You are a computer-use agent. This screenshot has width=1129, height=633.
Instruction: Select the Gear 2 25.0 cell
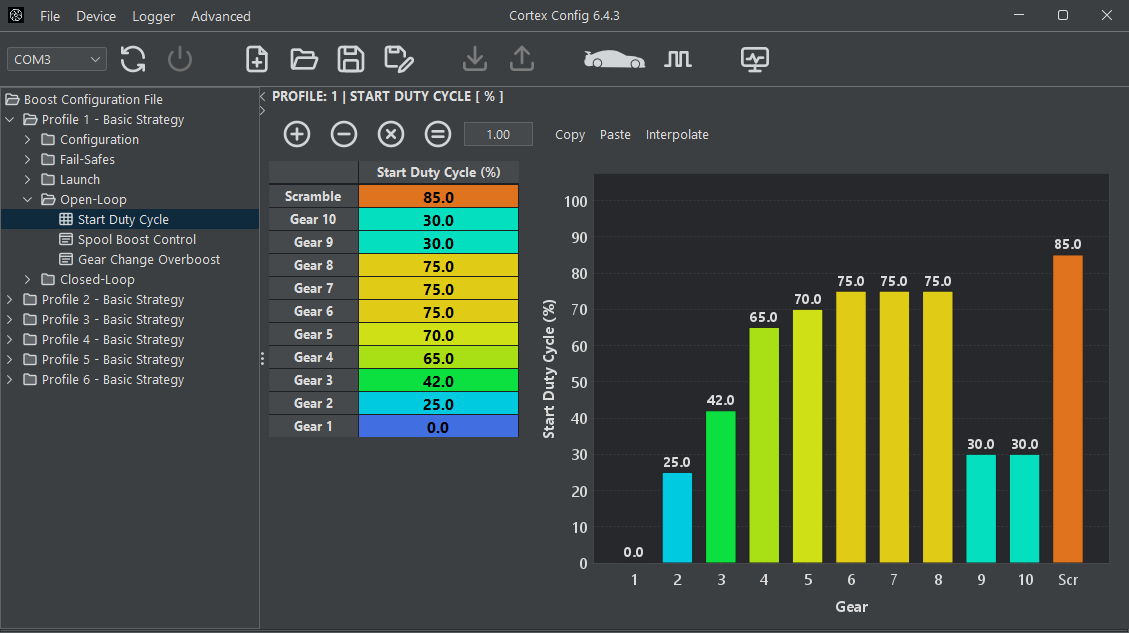438,404
